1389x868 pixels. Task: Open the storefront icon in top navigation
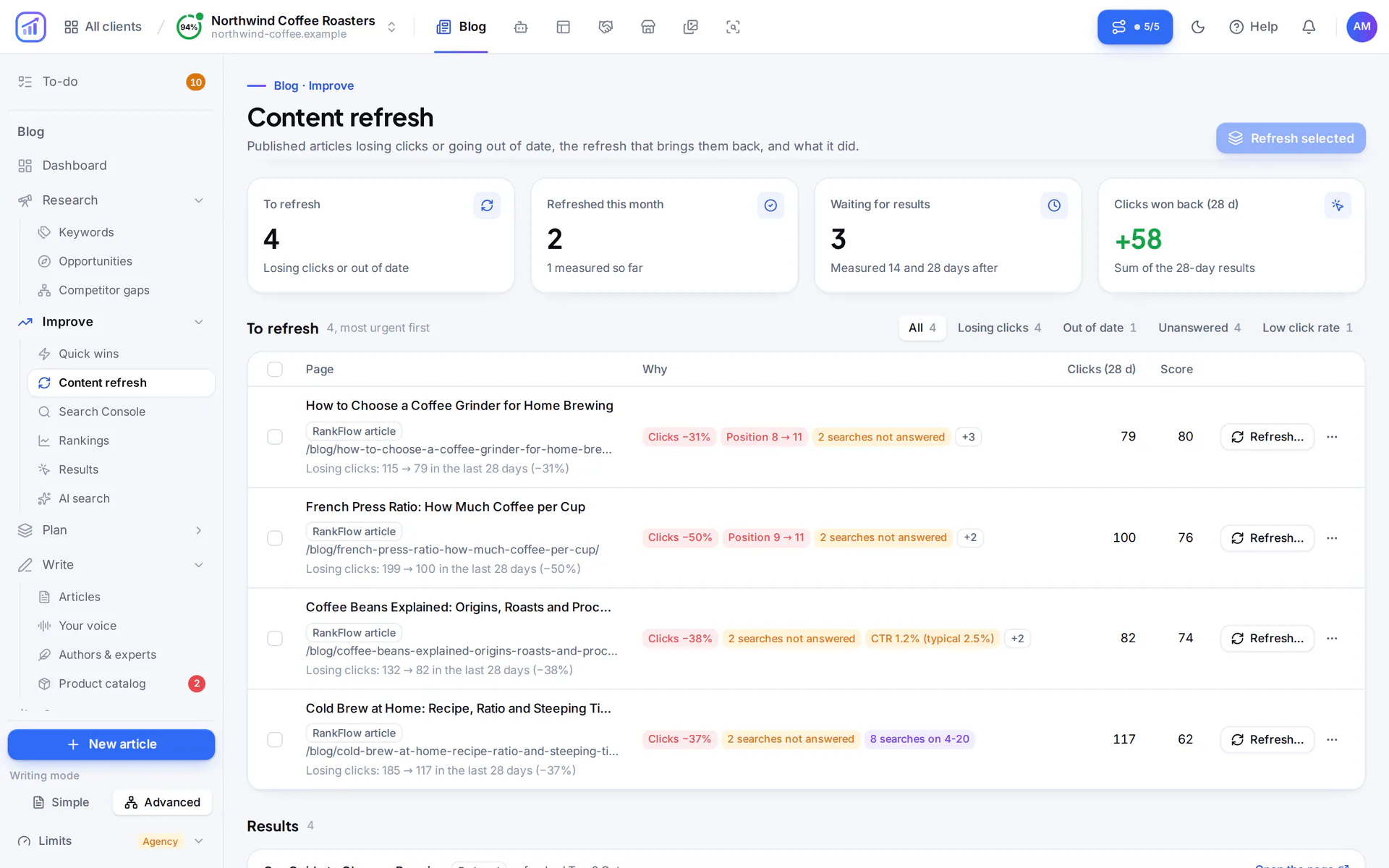click(648, 27)
